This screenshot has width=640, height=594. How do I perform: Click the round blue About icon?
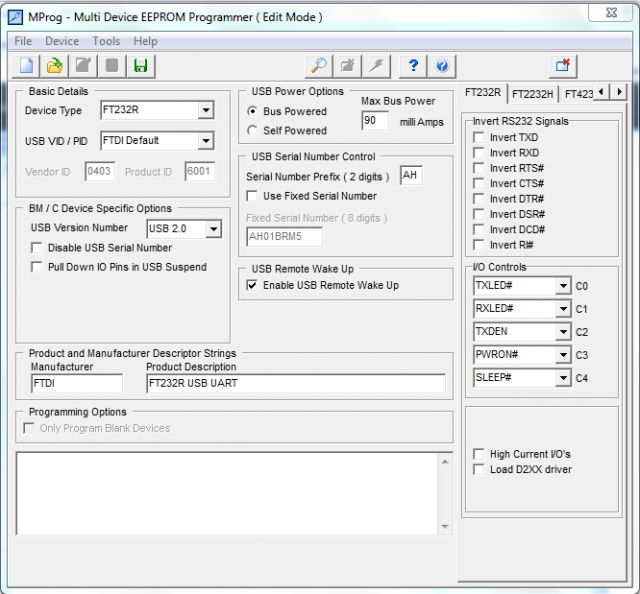point(442,66)
